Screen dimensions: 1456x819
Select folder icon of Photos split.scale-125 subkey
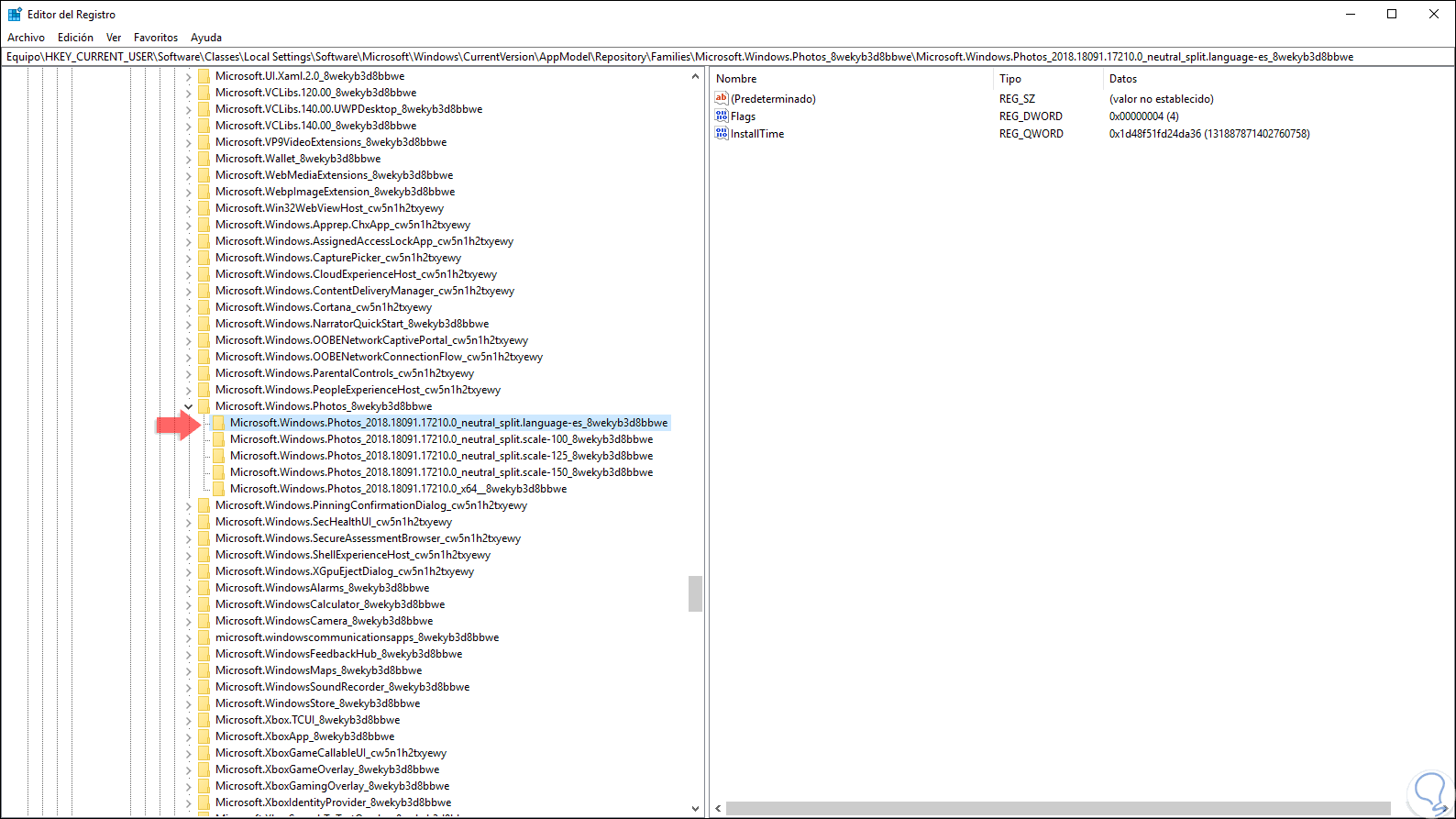[x=218, y=456]
